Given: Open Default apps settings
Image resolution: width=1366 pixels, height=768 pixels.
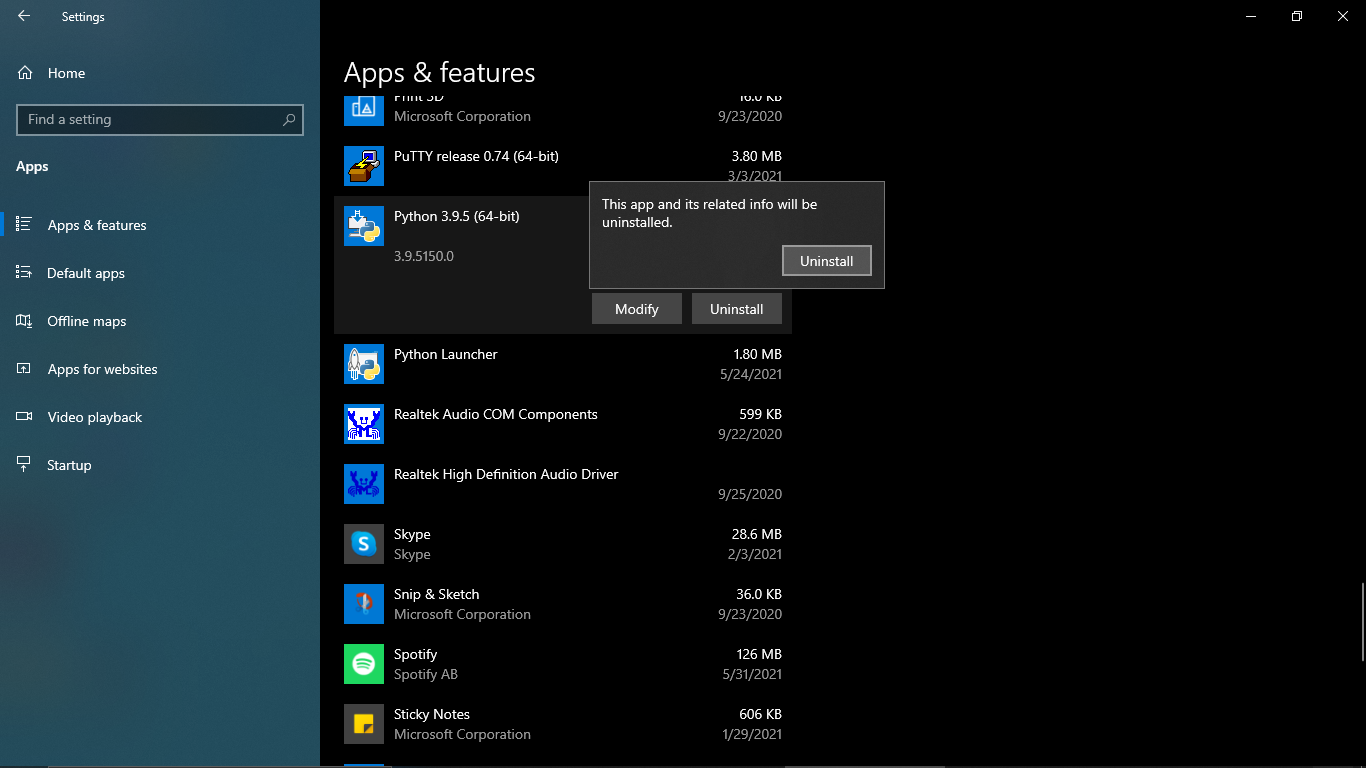Looking at the screenshot, I should tap(85, 273).
